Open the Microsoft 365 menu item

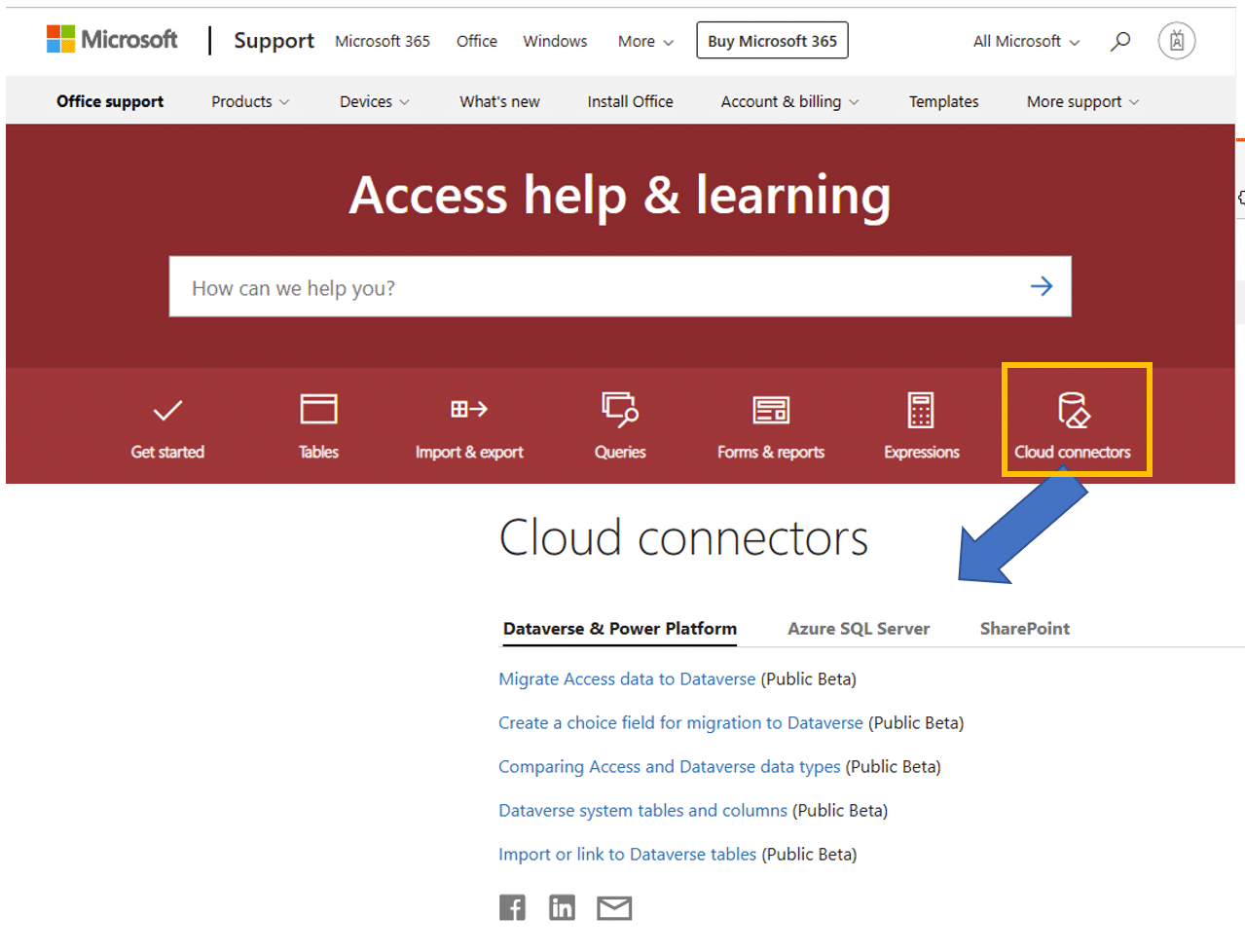(383, 41)
